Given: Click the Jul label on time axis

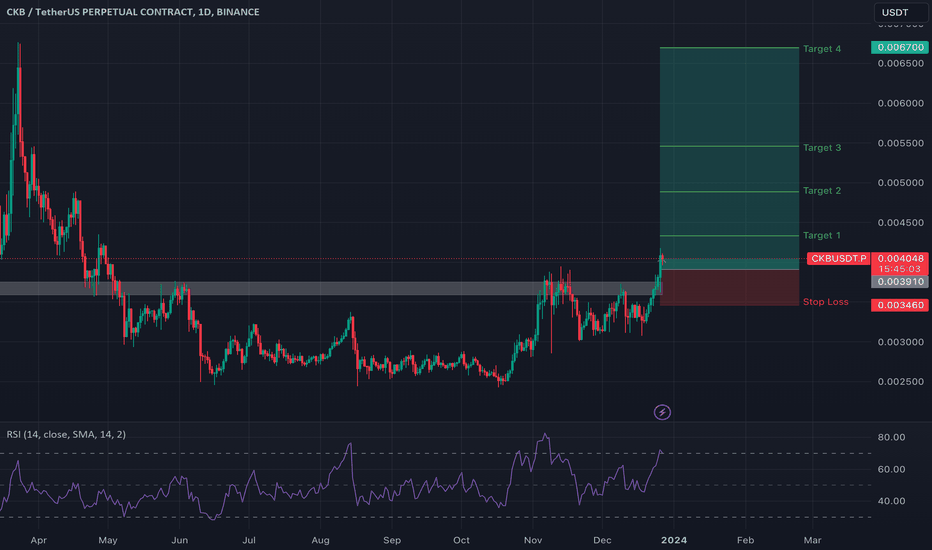Looking at the screenshot, I should pyautogui.click(x=249, y=540).
